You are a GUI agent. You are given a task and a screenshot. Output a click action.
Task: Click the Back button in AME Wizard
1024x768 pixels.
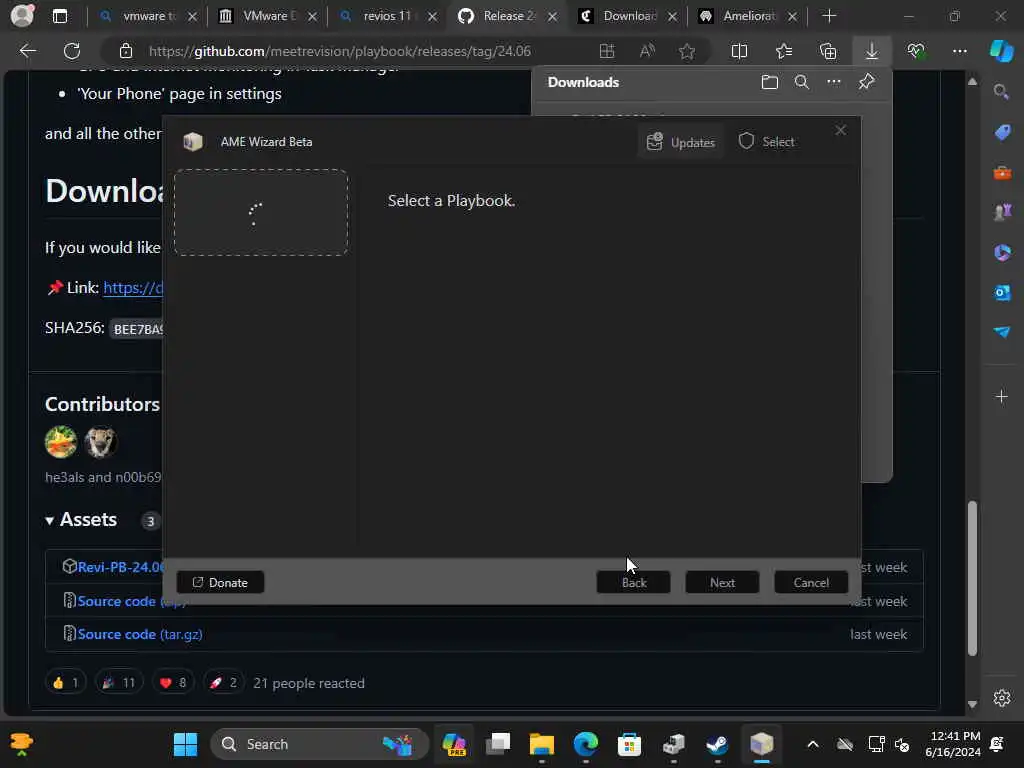[633, 583]
